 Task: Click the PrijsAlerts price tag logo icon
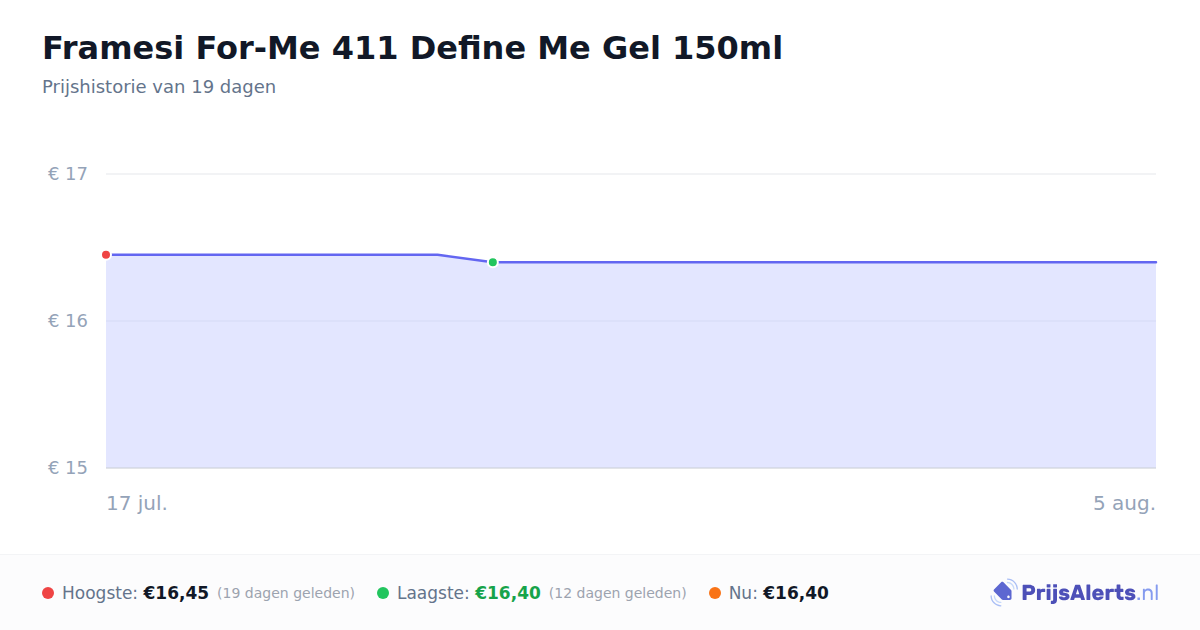click(1003, 593)
